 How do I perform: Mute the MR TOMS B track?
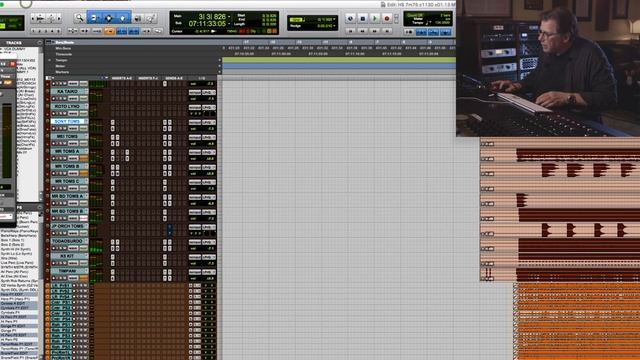pos(64,173)
